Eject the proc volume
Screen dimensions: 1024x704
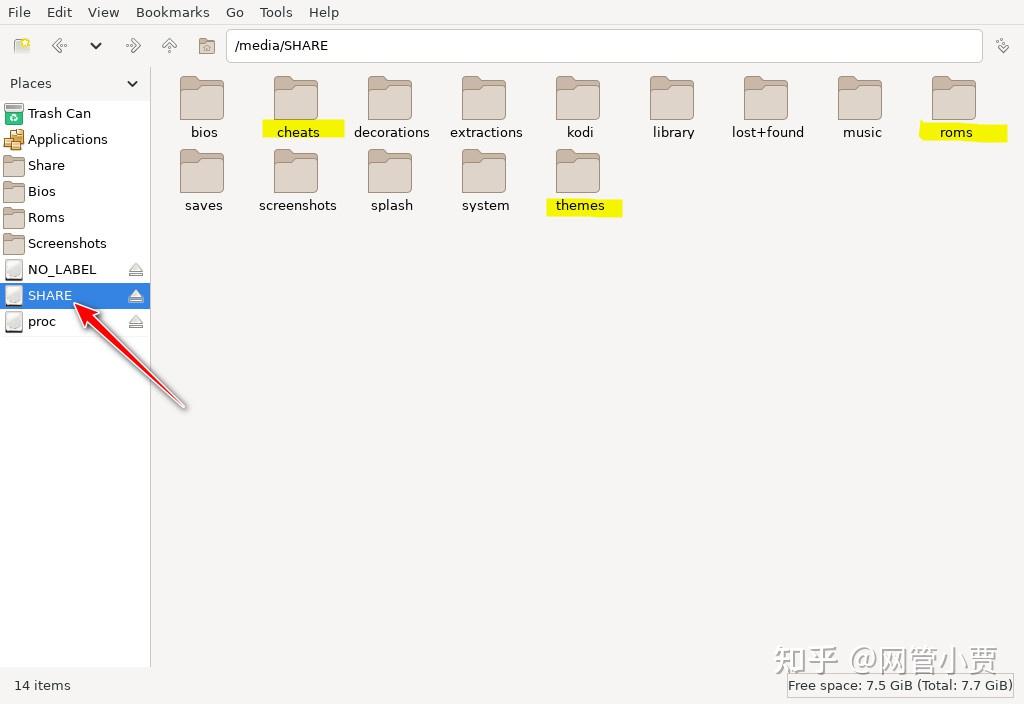coord(136,321)
